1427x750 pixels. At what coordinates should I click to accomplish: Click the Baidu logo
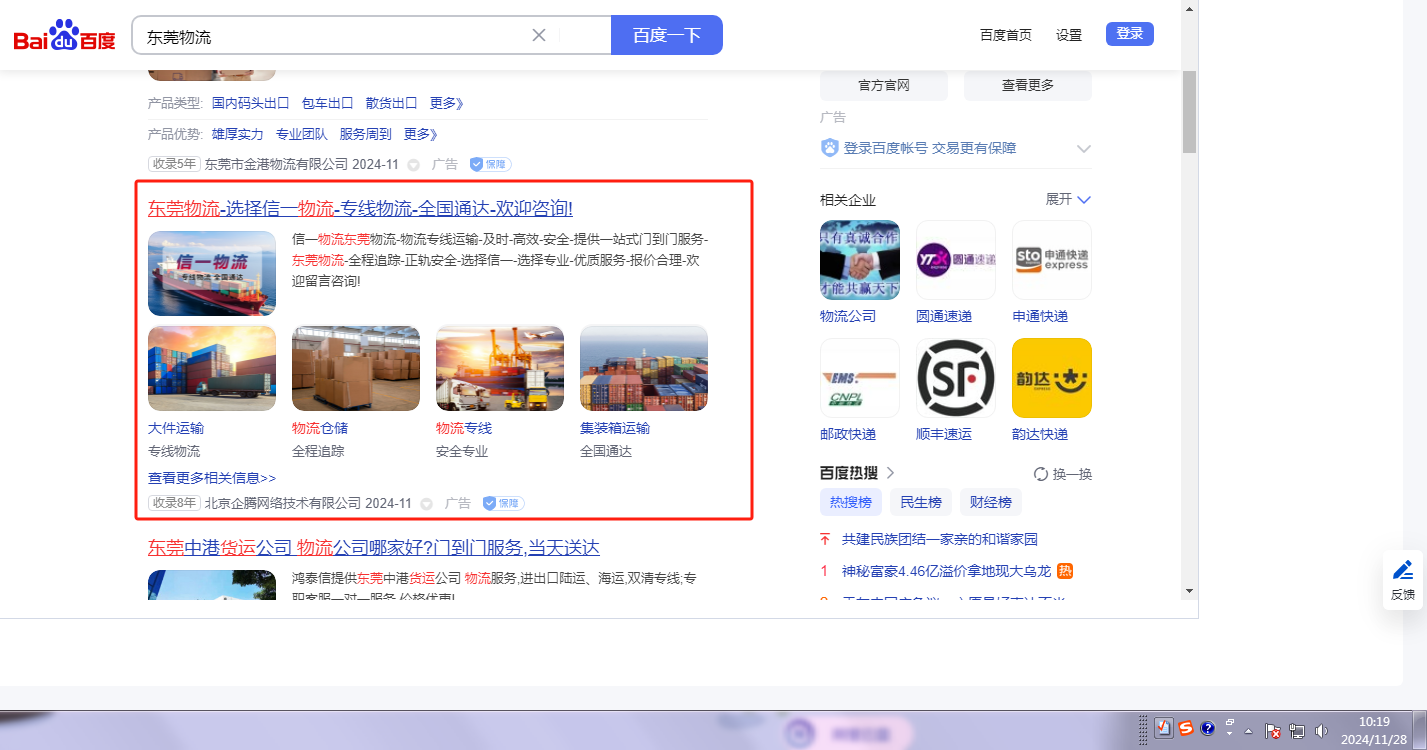point(64,37)
